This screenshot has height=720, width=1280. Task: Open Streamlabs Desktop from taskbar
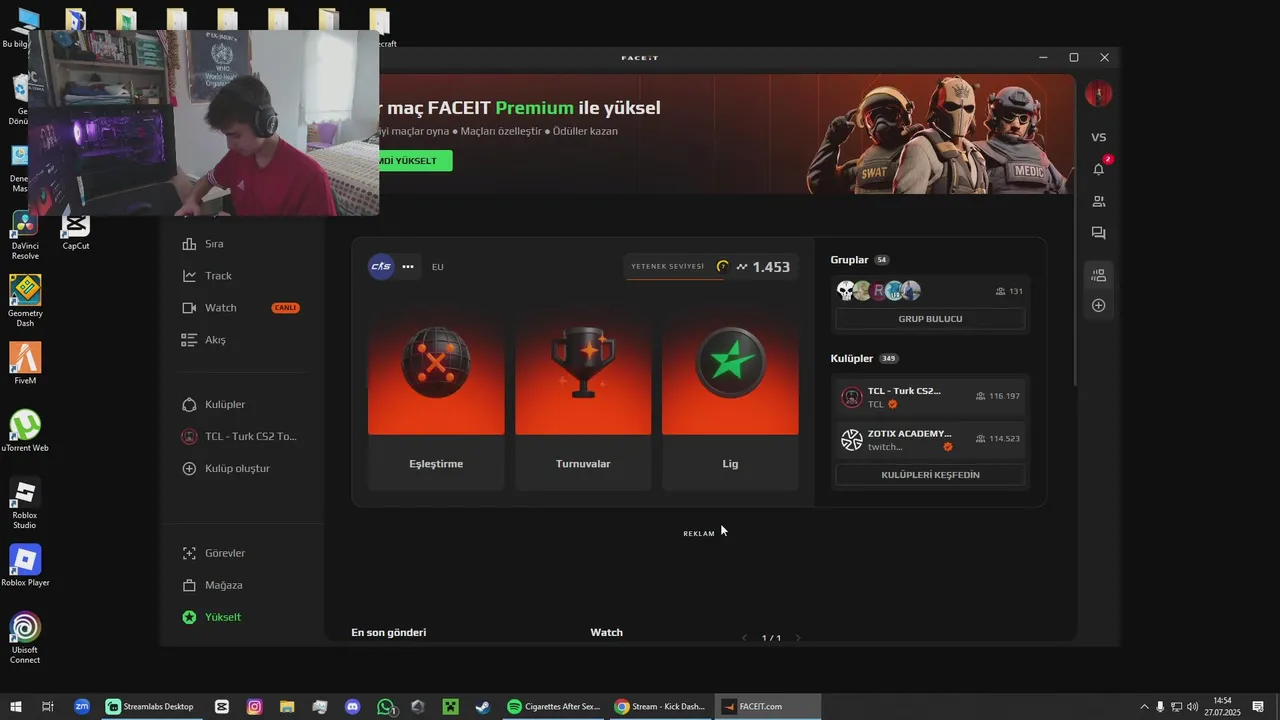click(x=151, y=707)
